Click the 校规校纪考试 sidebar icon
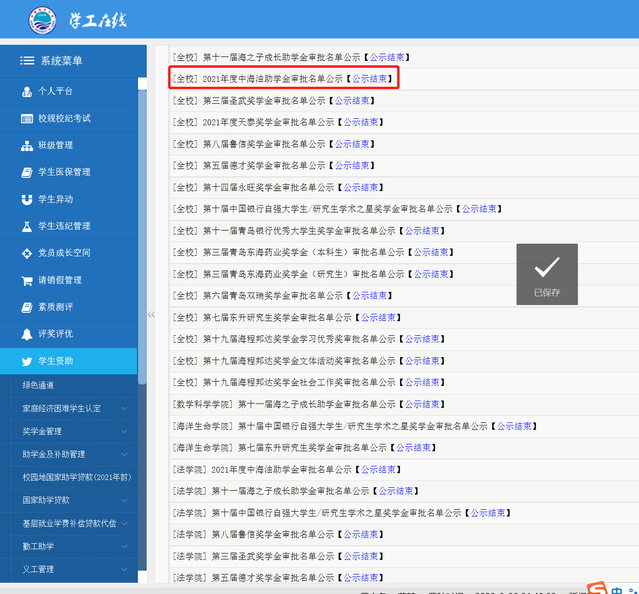Viewport: 639px width, 594px height. tap(27, 118)
